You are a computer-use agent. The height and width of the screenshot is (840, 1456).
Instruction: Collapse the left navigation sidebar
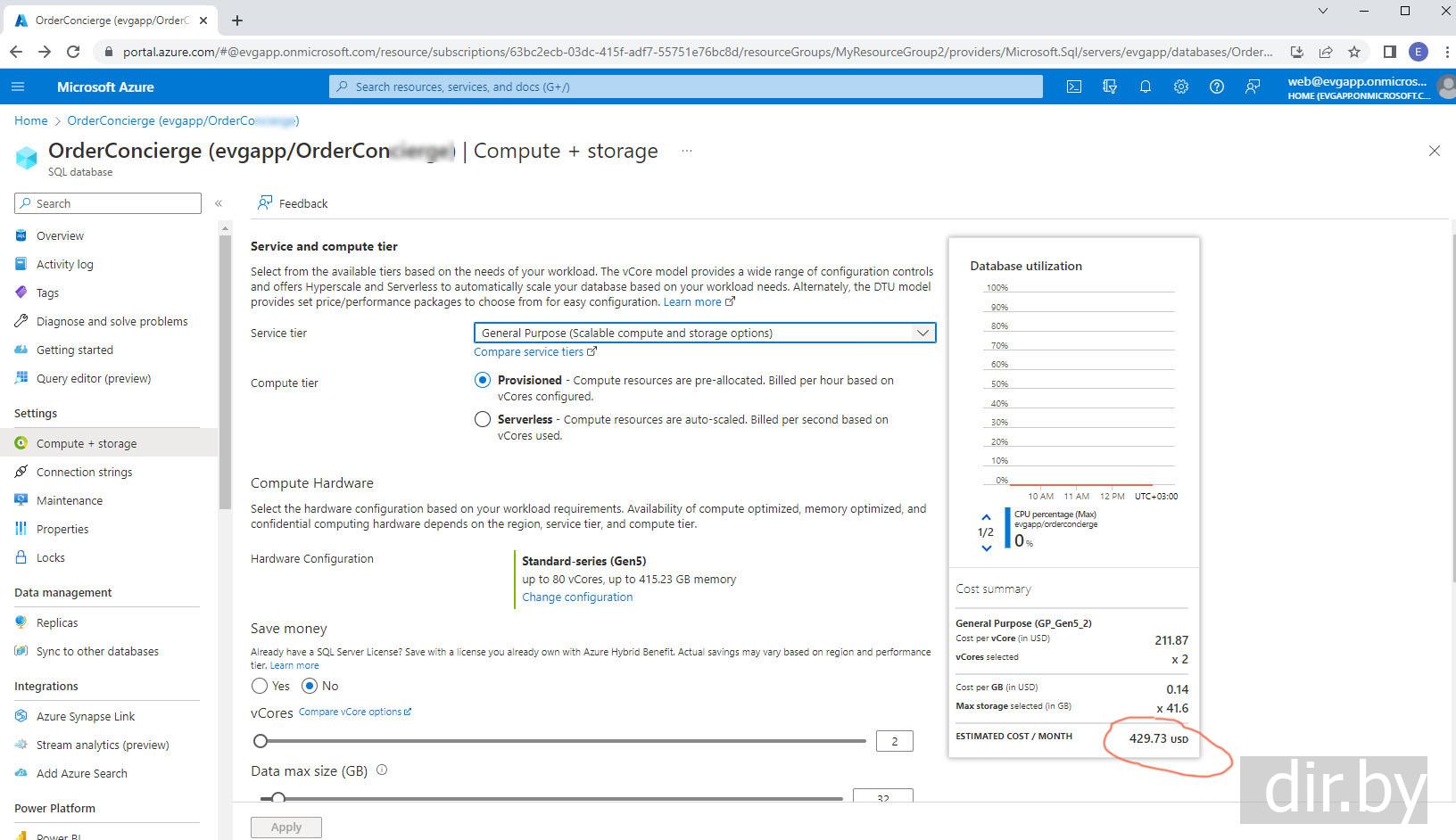pyautogui.click(x=219, y=203)
